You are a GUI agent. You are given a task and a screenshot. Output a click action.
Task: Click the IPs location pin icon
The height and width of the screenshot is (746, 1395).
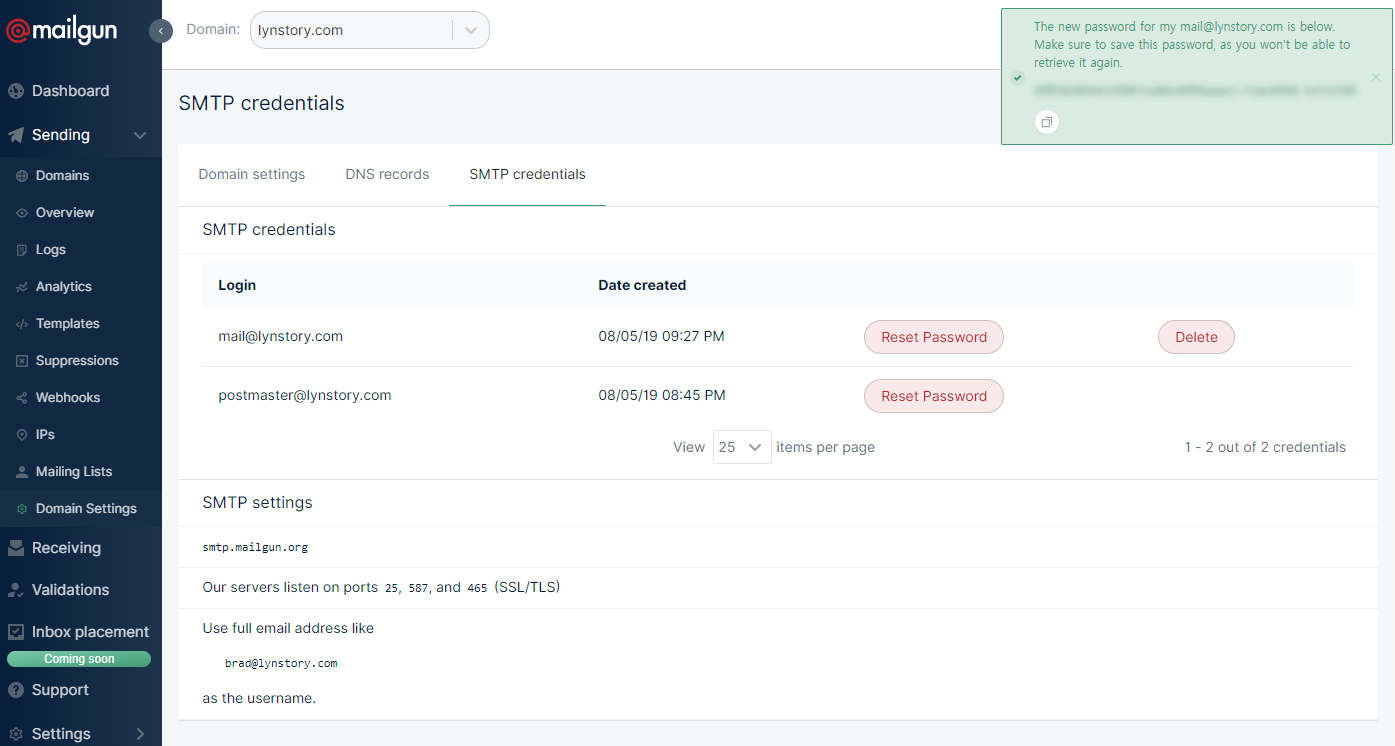(22, 435)
